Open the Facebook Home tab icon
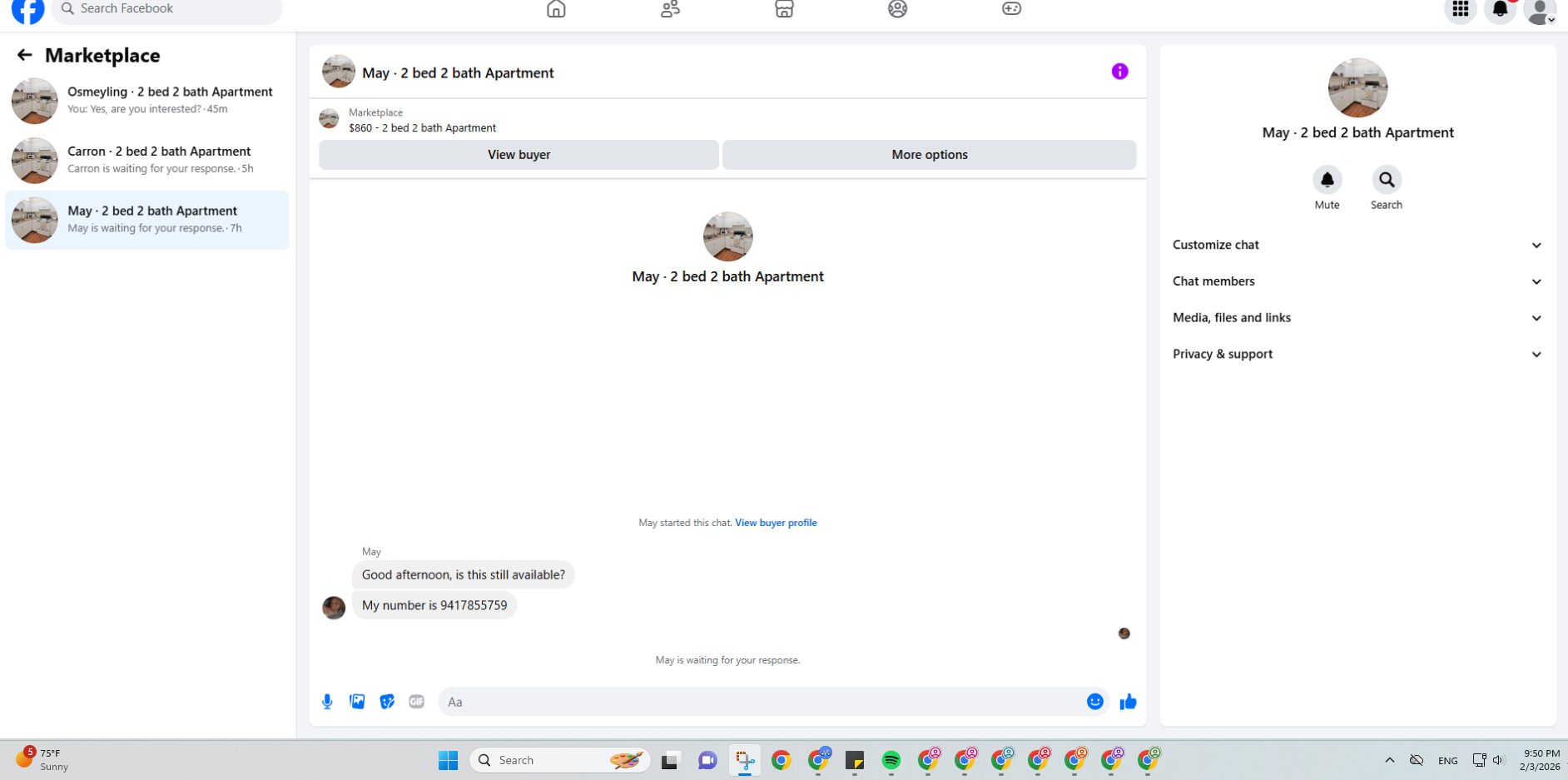This screenshot has height=780, width=1568. pos(556,9)
